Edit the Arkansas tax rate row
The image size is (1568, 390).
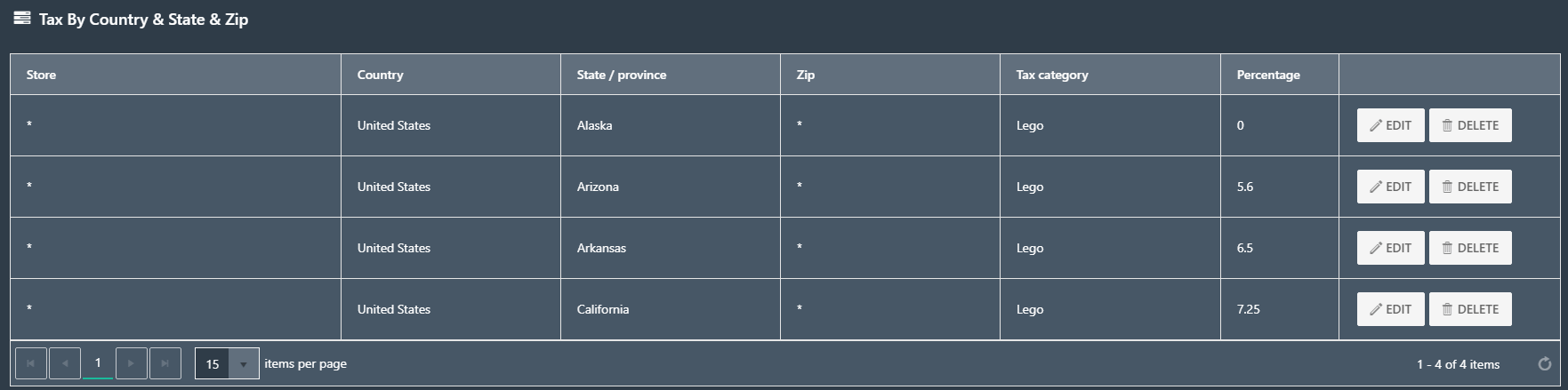click(1391, 248)
